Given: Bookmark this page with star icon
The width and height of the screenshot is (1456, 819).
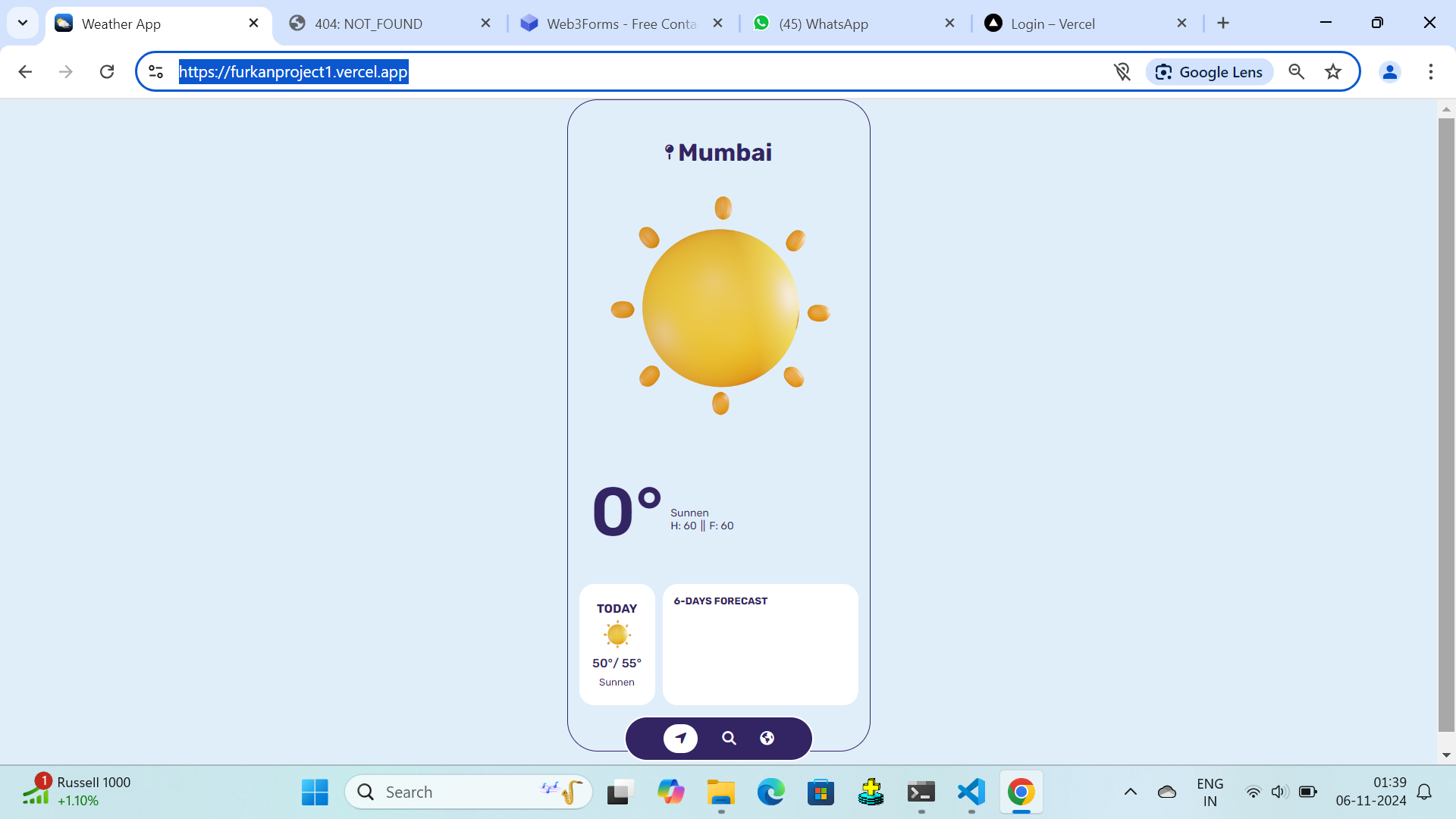Looking at the screenshot, I should pyautogui.click(x=1333, y=72).
